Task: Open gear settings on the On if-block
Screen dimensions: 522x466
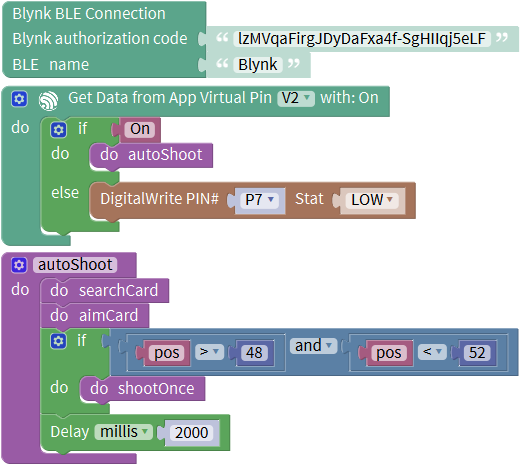Action: (x=59, y=130)
